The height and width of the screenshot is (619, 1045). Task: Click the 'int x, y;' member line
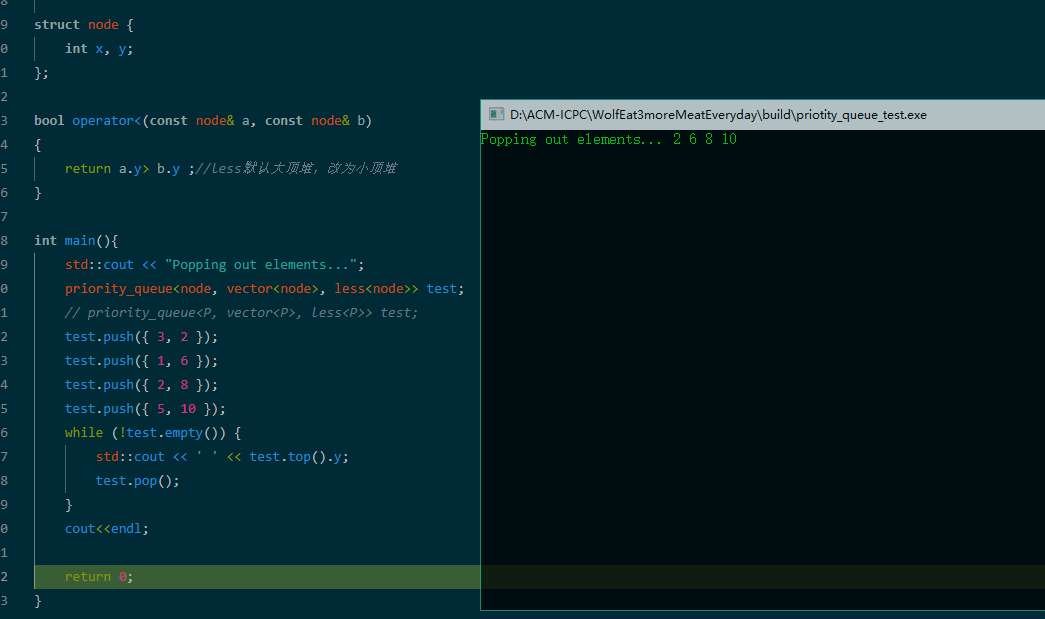99,49
